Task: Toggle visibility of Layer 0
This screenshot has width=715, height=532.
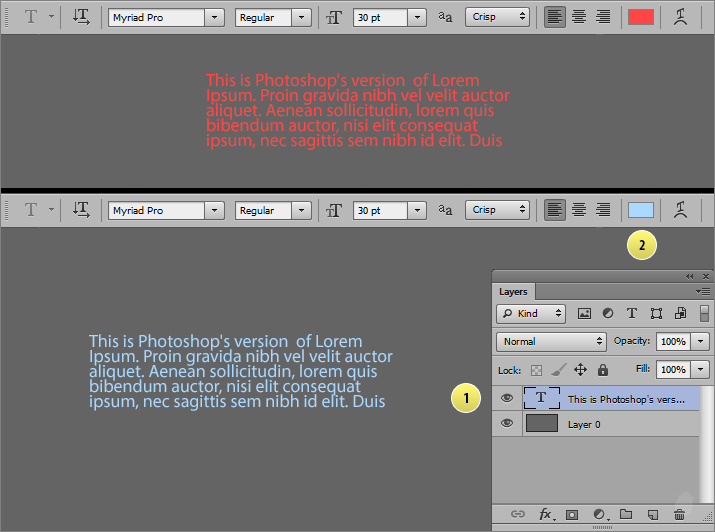Action: coord(507,423)
